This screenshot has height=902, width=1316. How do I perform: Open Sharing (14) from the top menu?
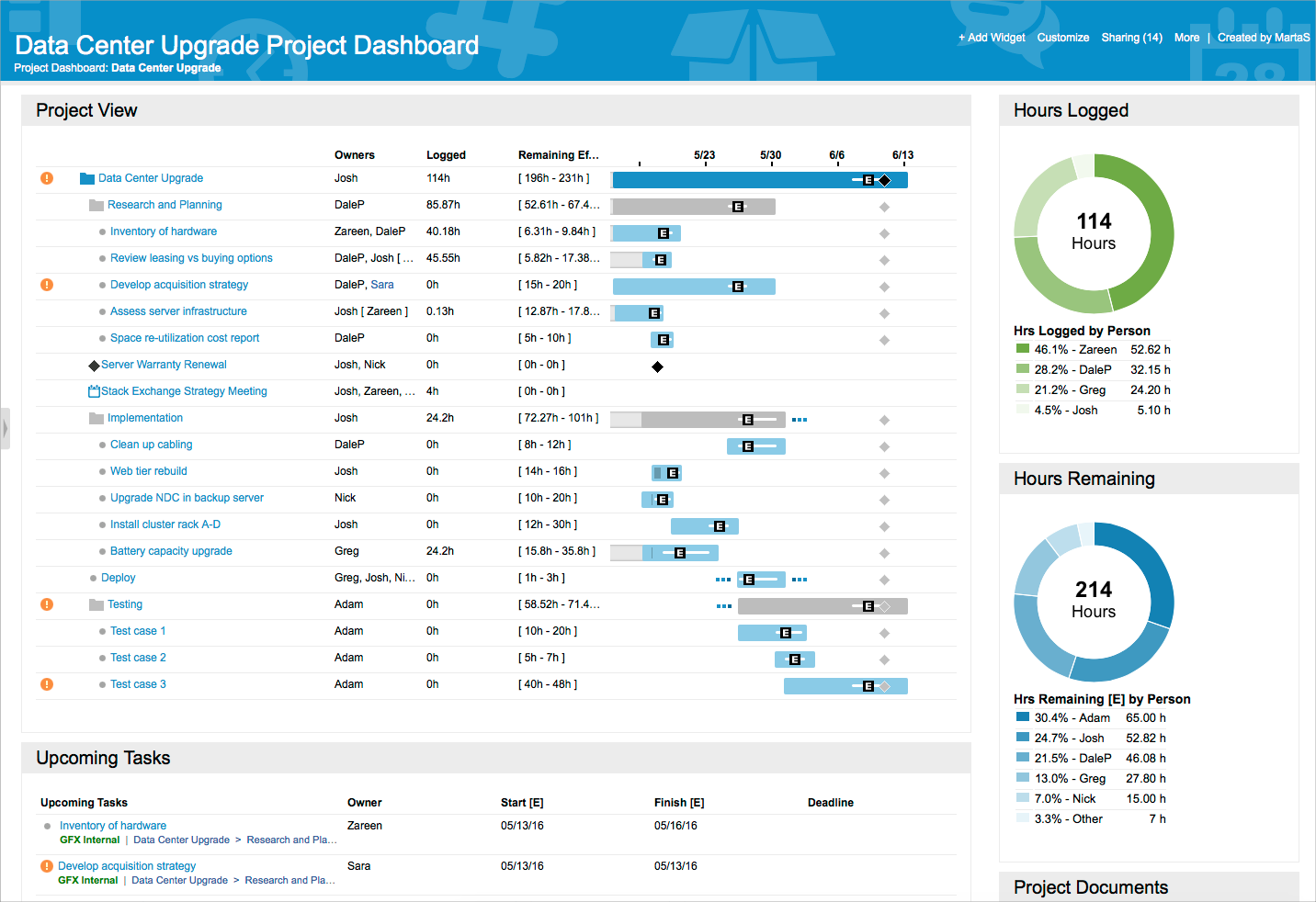1131,38
